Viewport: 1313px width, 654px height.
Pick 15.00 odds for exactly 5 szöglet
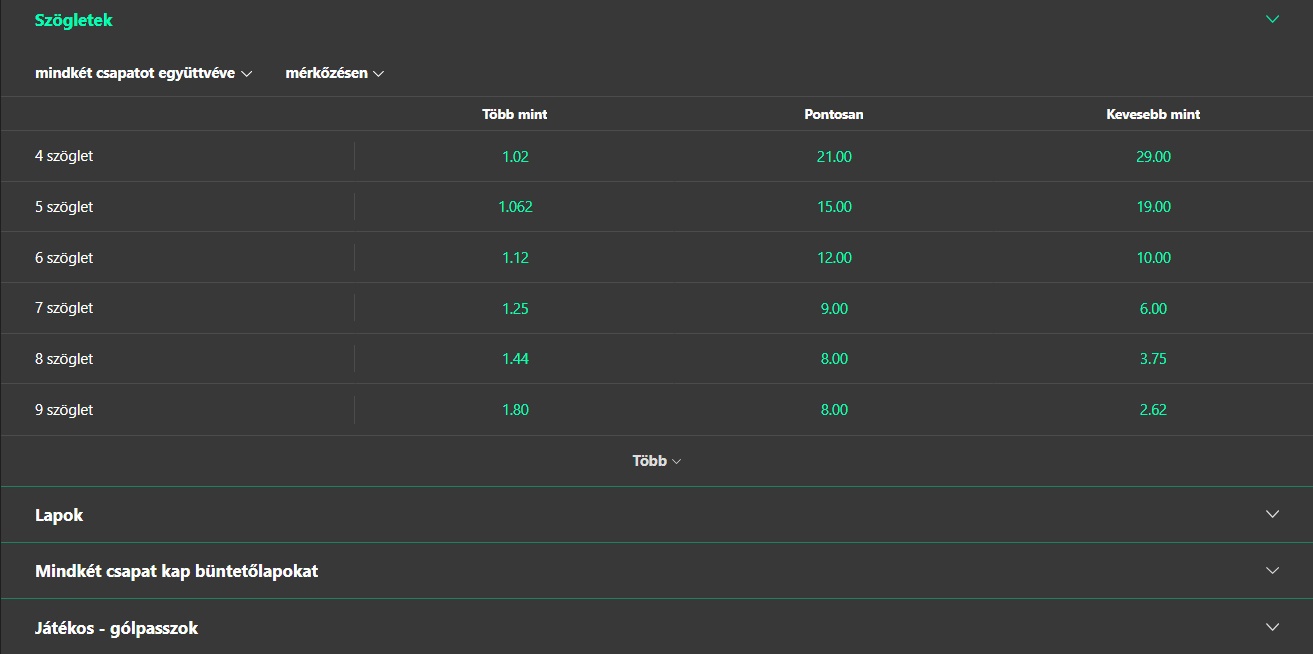(834, 207)
